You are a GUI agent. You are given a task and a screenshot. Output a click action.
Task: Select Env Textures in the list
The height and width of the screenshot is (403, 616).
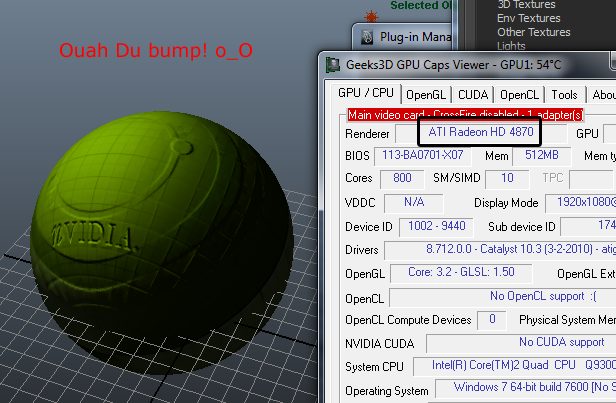pos(529,18)
